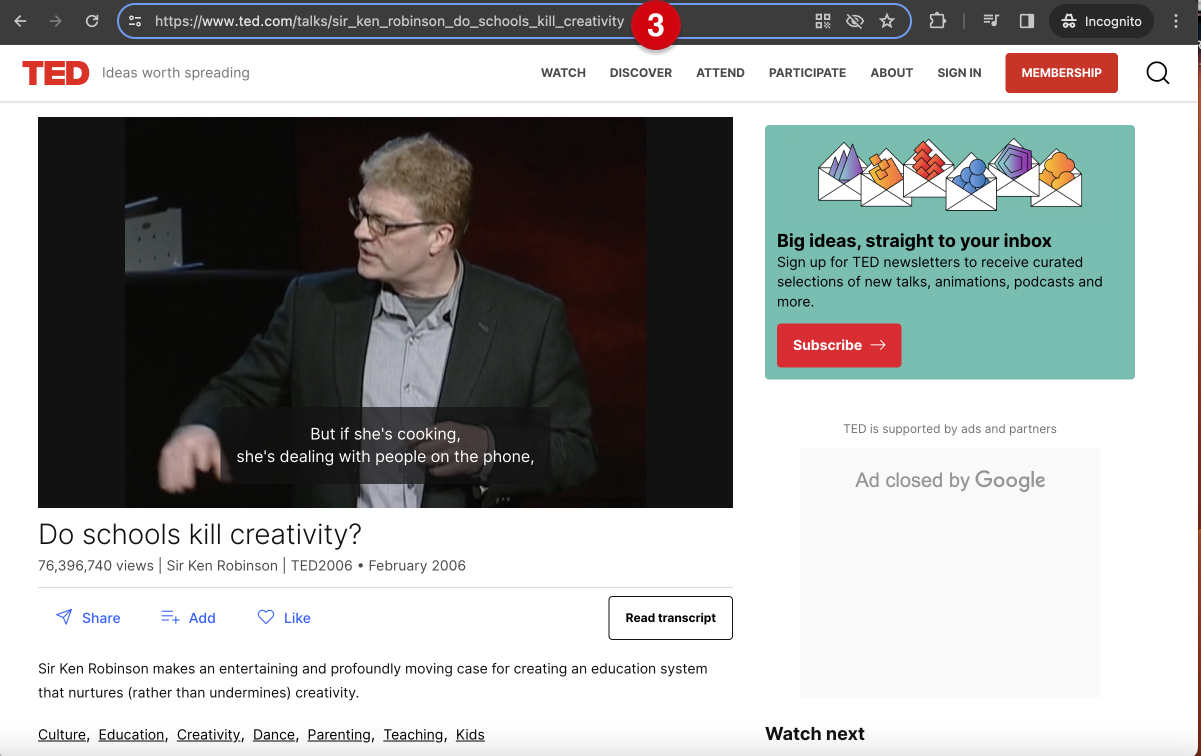The width and height of the screenshot is (1201, 756).
Task: Click Add to list button
Action: click(x=188, y=618)
